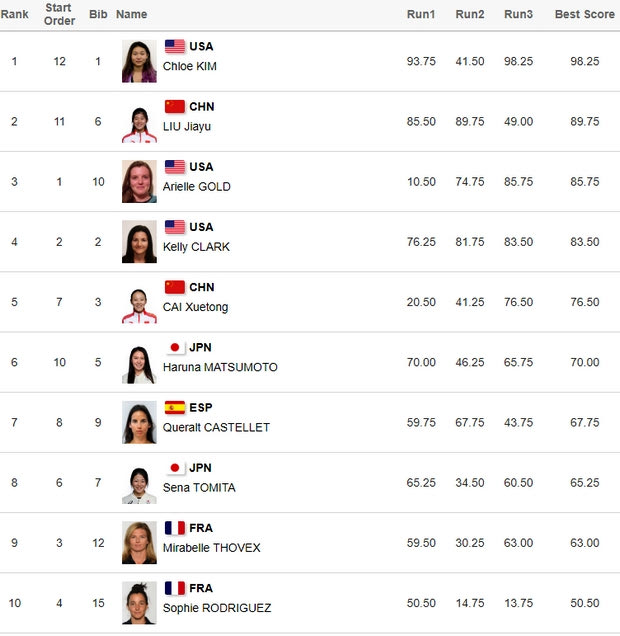Click the Japan flag beside Sena TOMITA

(175, 468)
